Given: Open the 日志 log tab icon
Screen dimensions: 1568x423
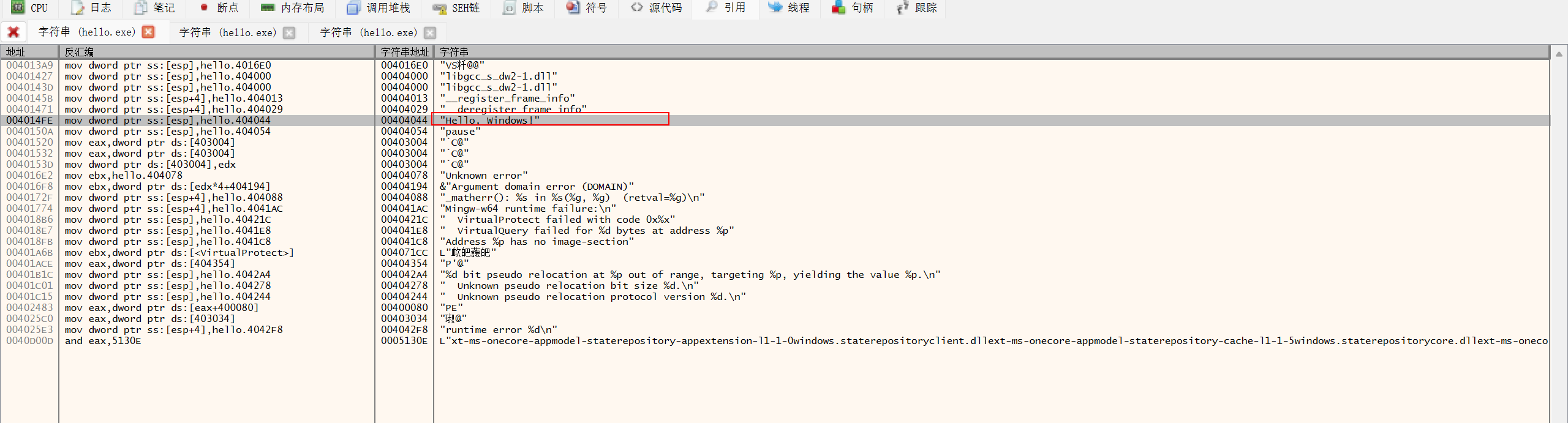Looking at the screenshot, I should tap(77, 7).
